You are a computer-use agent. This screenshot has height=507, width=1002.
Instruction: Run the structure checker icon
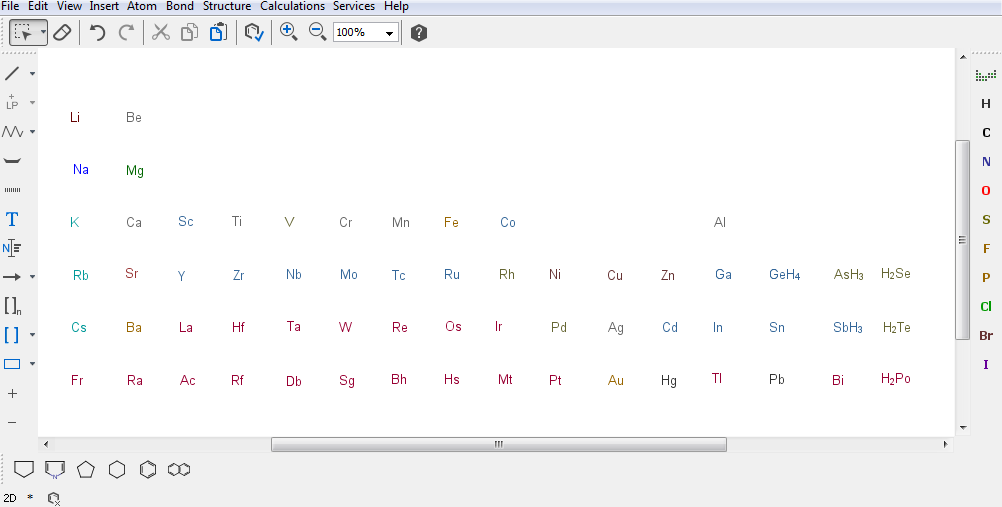(x=254, y=33)
